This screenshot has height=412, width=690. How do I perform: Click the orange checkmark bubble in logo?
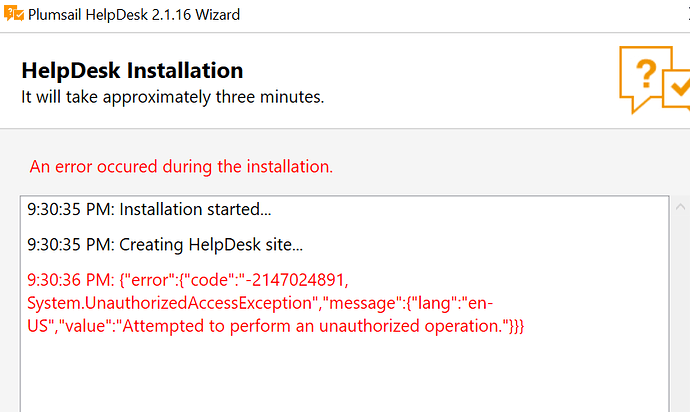676,88
